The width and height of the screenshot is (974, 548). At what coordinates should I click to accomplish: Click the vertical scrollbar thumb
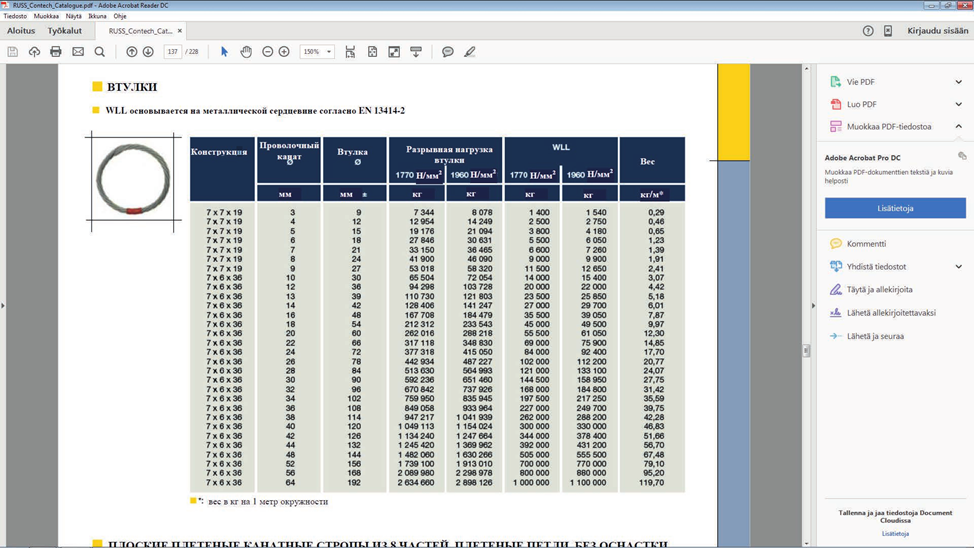pos(806,350)
